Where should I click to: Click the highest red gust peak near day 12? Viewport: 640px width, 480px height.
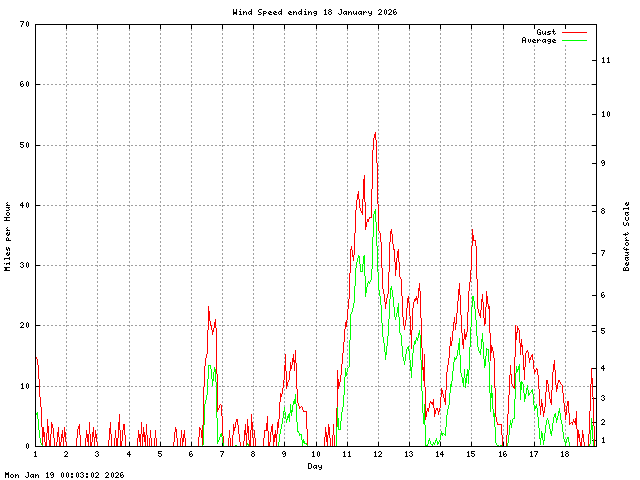point(375,133)
